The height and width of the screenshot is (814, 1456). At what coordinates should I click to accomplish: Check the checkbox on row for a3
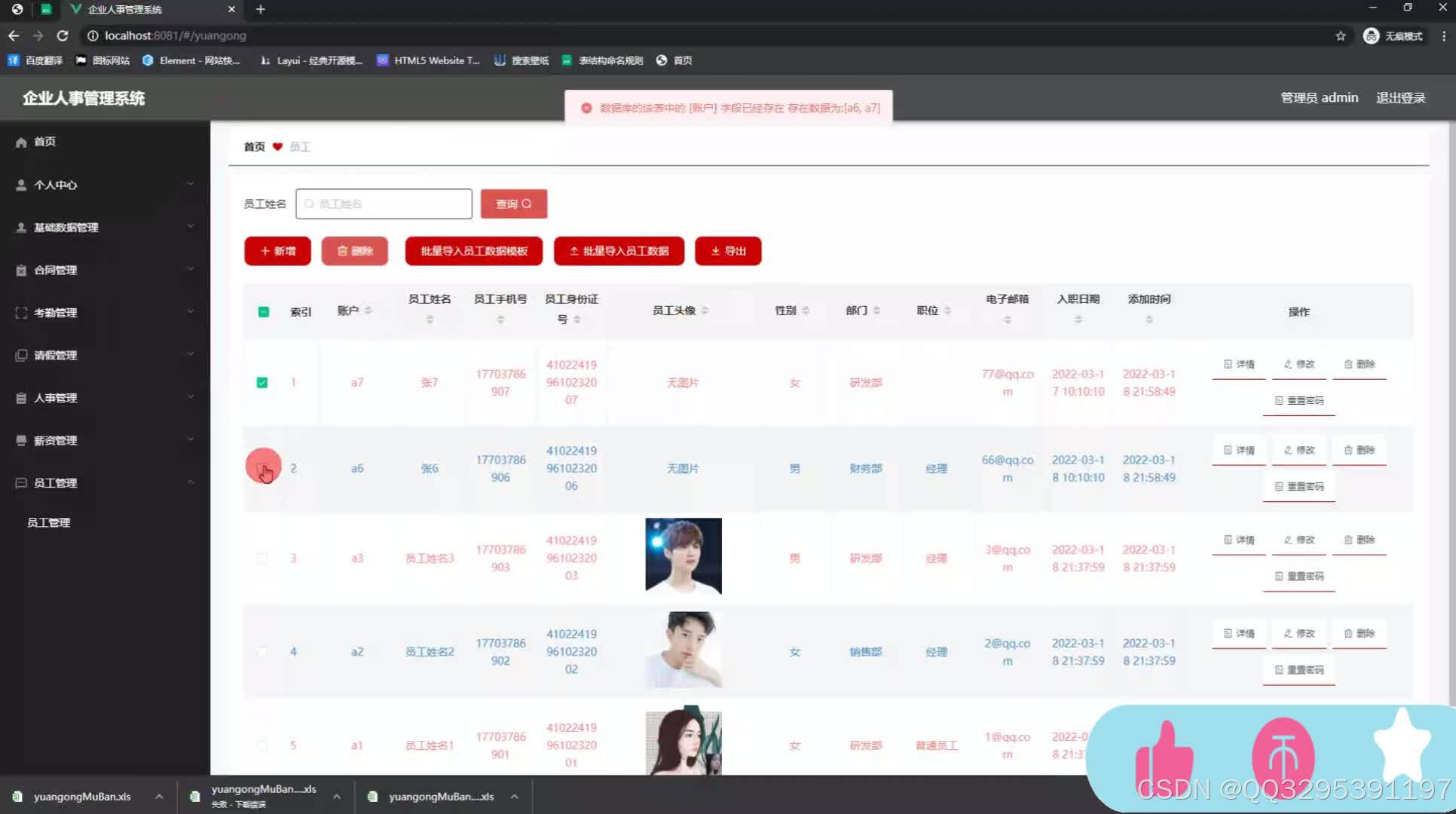tap(262, 558)
